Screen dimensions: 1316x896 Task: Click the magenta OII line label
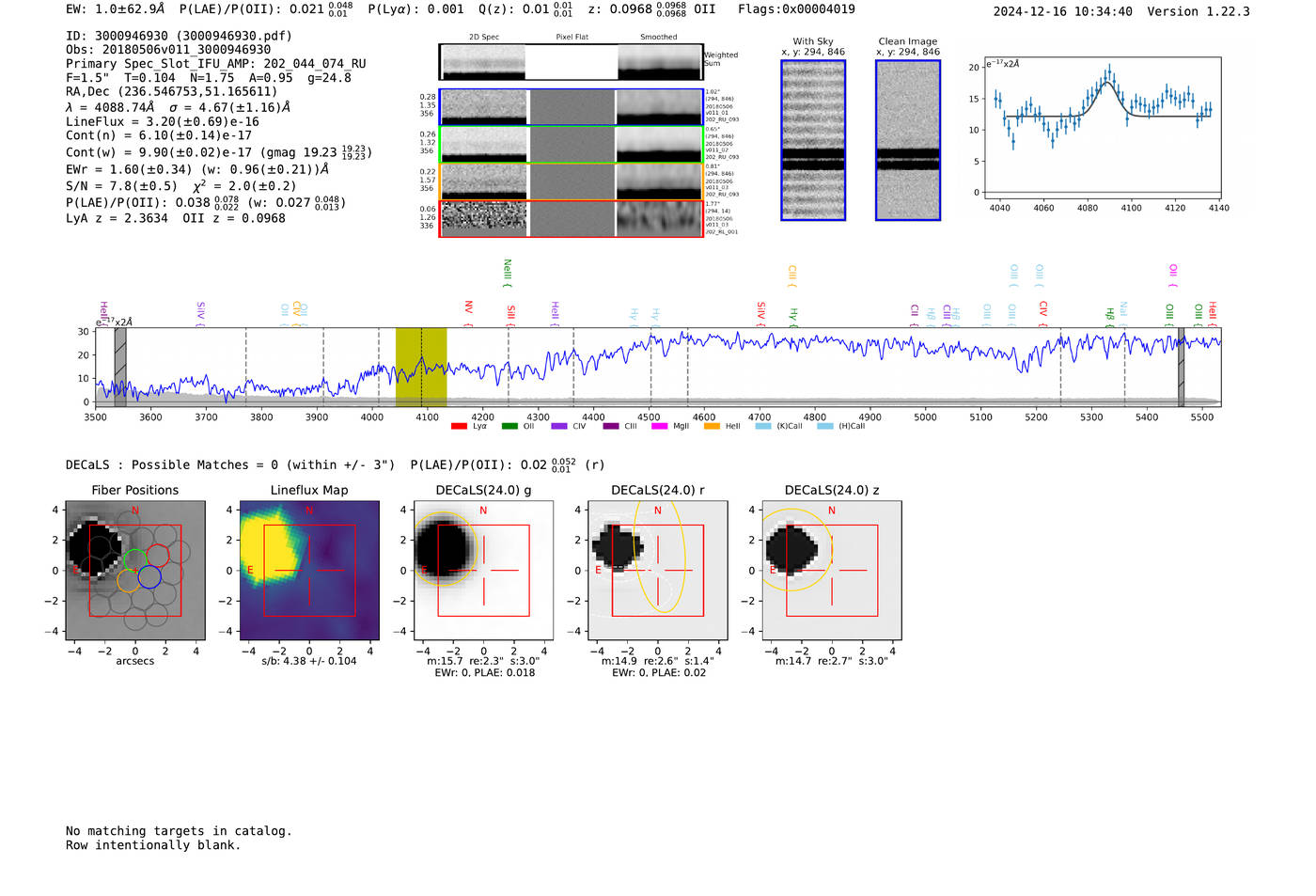(1172, 275)
